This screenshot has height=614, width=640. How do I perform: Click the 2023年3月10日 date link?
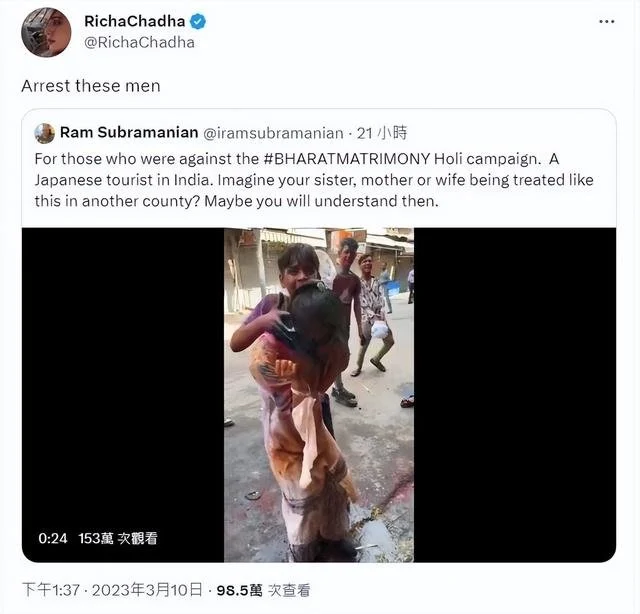click(x=147, y=590)
